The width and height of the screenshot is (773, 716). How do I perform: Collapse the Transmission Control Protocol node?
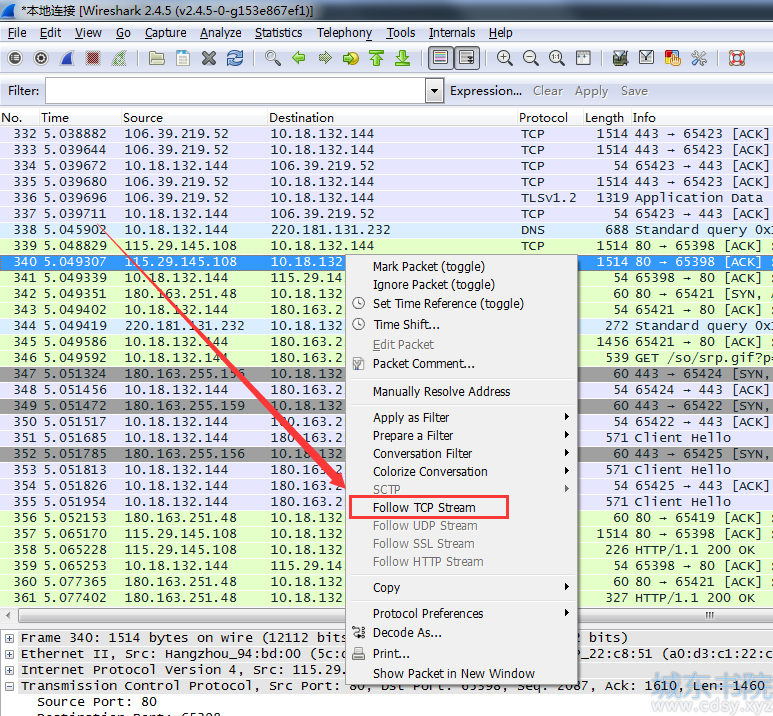(9, 686)
